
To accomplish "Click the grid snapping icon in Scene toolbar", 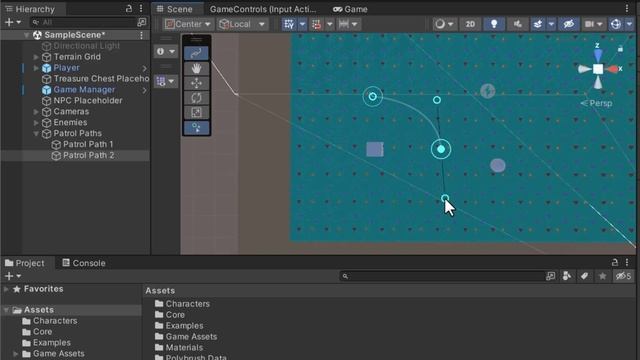I will (289, 24).
